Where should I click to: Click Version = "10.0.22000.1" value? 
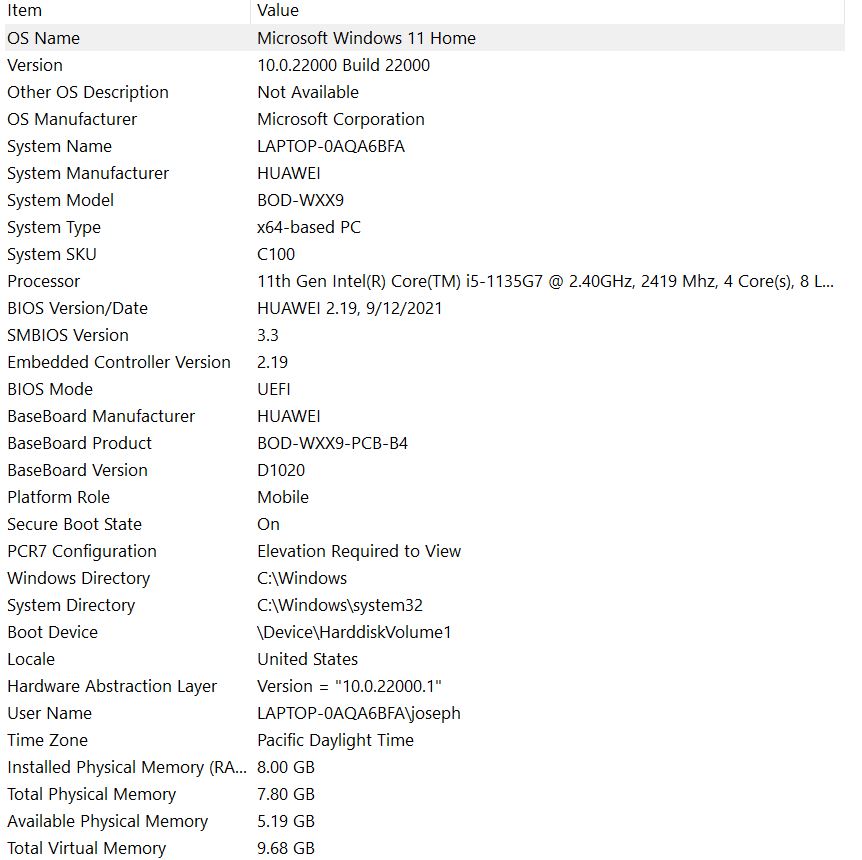(349, 686)
